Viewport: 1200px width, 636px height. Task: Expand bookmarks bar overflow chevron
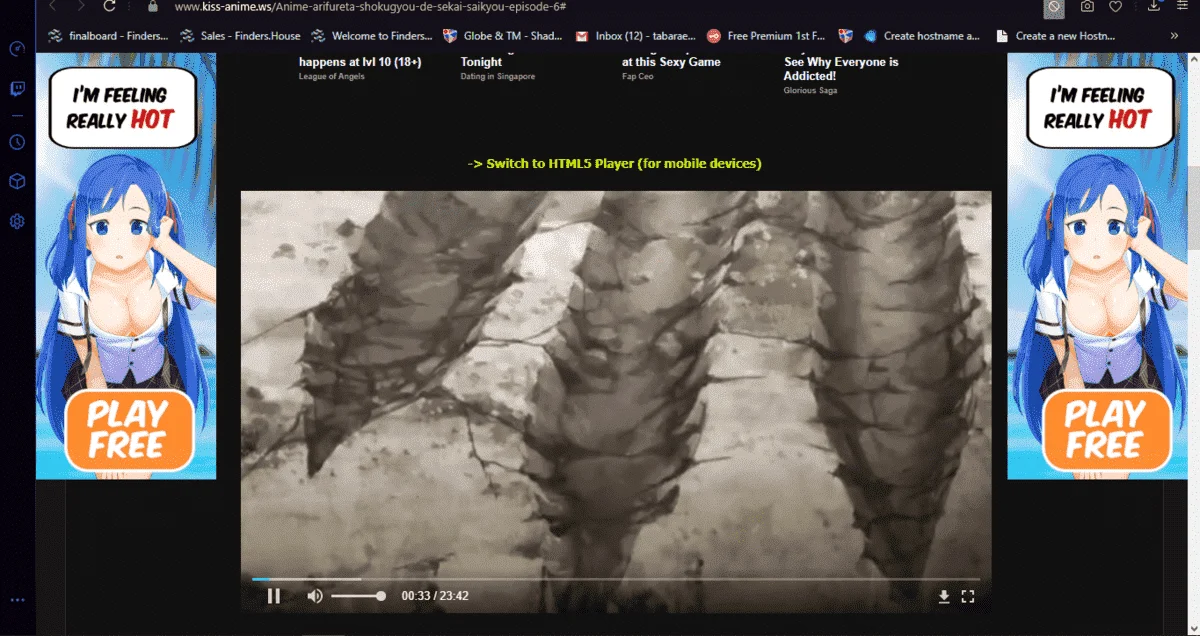click(x=1174, y=36)
